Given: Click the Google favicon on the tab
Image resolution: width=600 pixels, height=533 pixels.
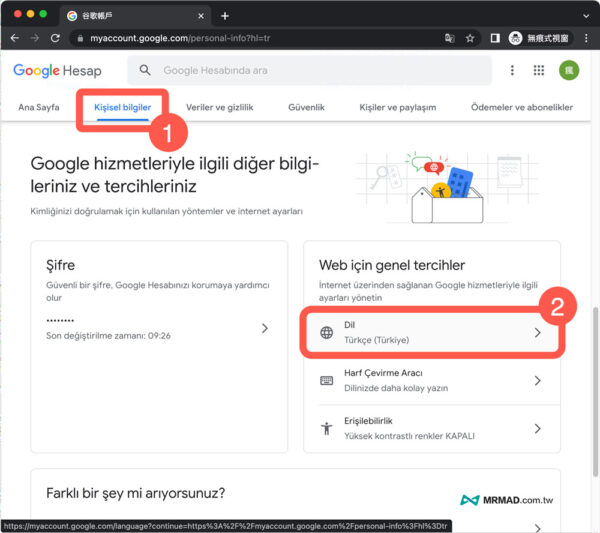Looking at the screenshot, I should click(72, 16).
